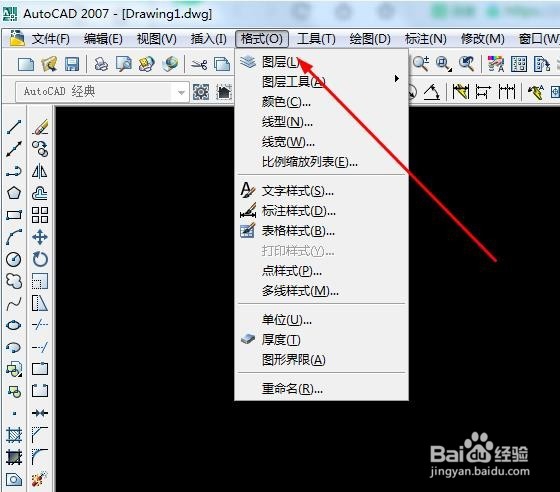This screenshot has width=560, height=492.
Task: Open the AutoCAD 经典 workspace dropdown
Action: pyautogui.click(x=181, y=92)
